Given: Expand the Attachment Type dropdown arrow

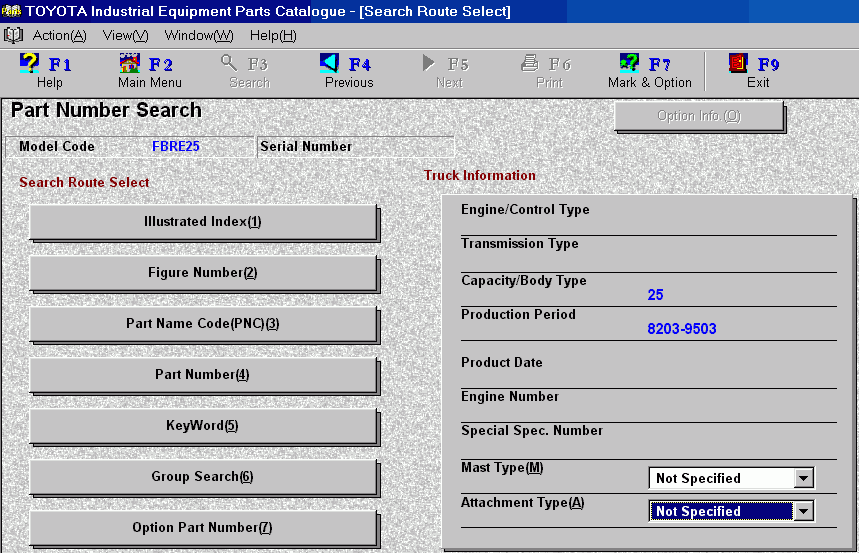Looking at the screenshot, I should click(x=804, y=511).
